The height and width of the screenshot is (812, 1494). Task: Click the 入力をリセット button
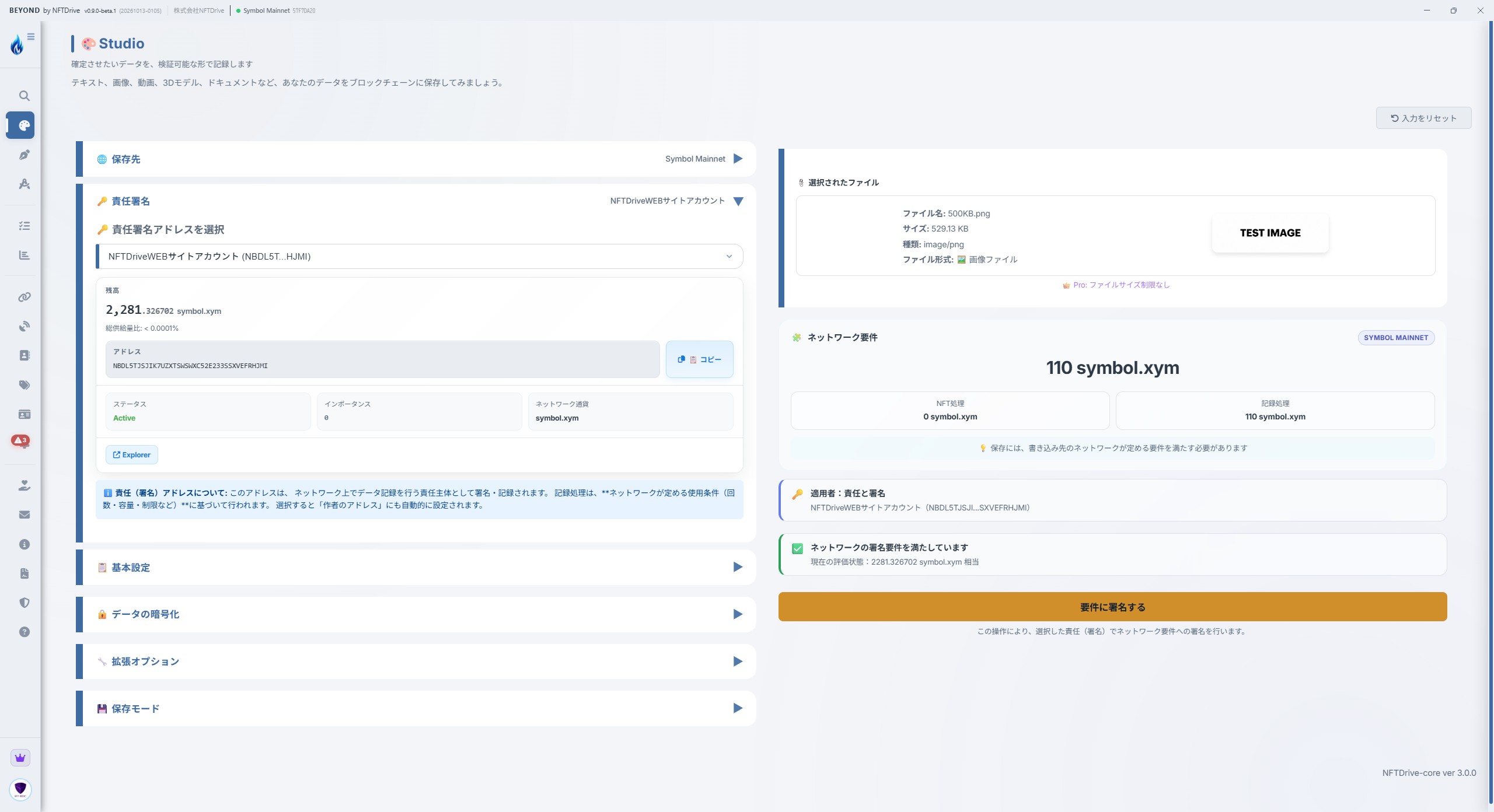(1423, 118)
